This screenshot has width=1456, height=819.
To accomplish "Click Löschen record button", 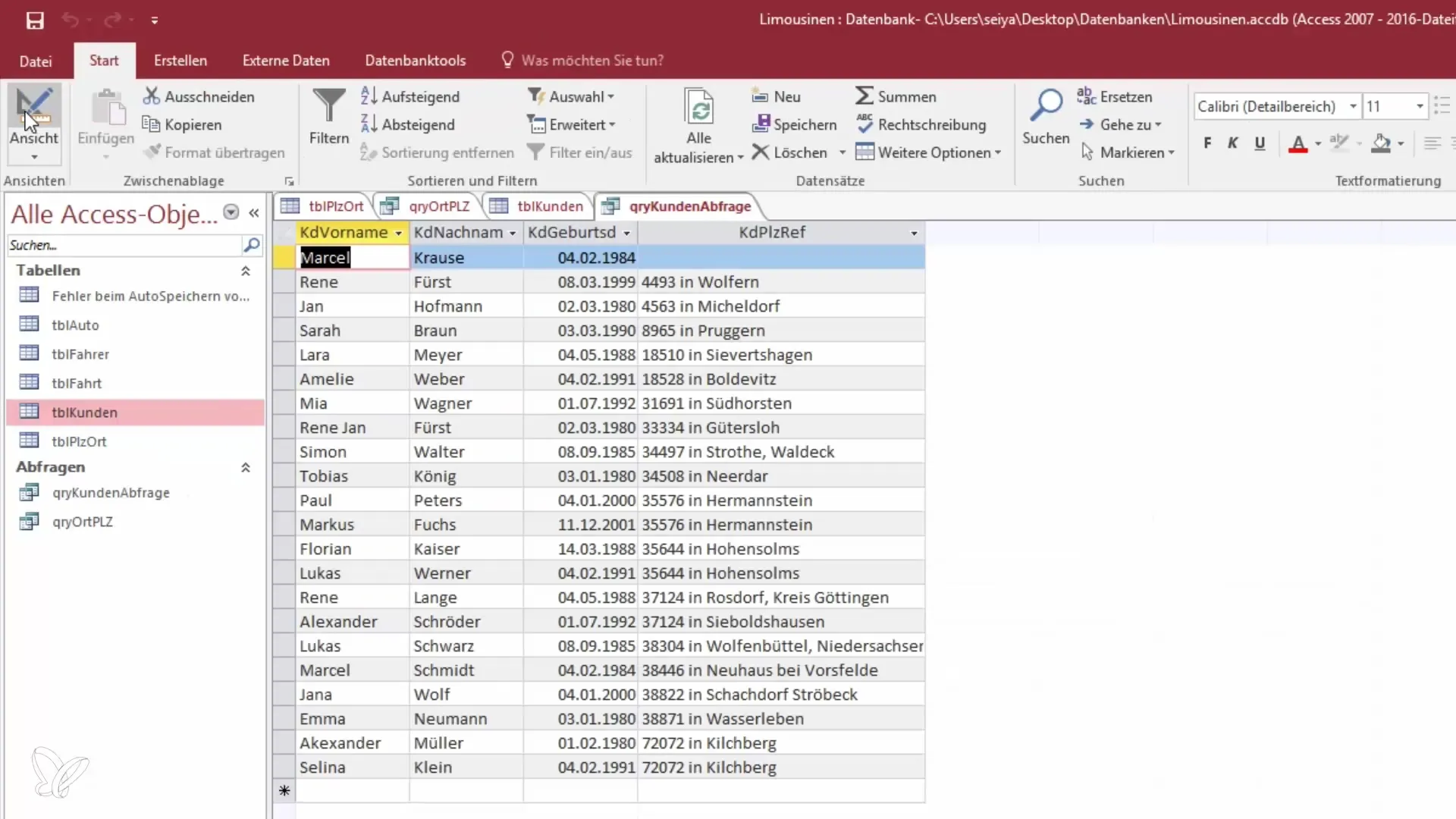I will point(789,152).
